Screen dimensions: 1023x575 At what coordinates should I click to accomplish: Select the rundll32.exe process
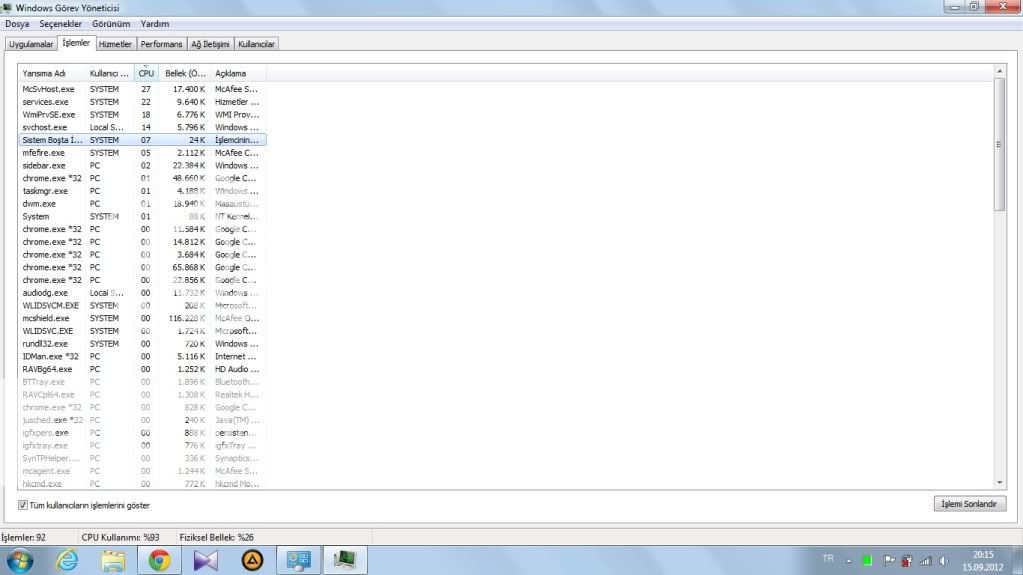[x=142, y=343]
